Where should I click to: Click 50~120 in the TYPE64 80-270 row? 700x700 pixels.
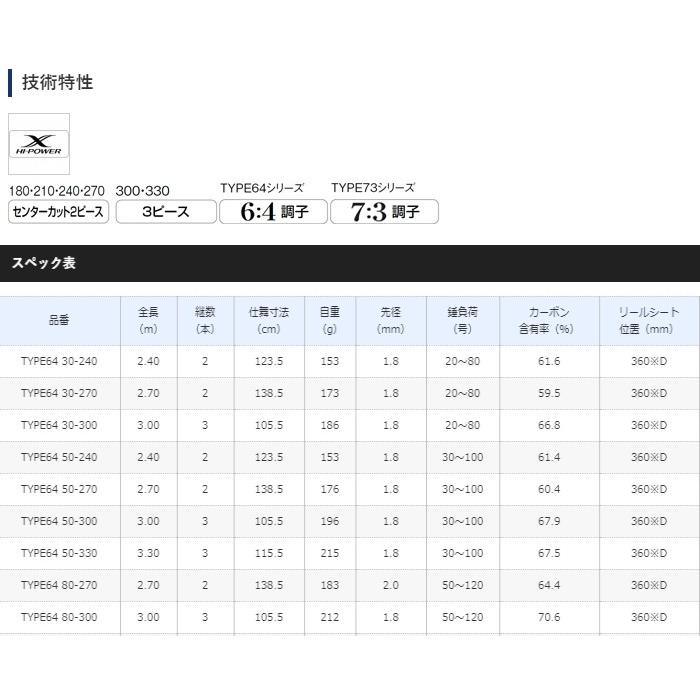click(x=462, y=585)
